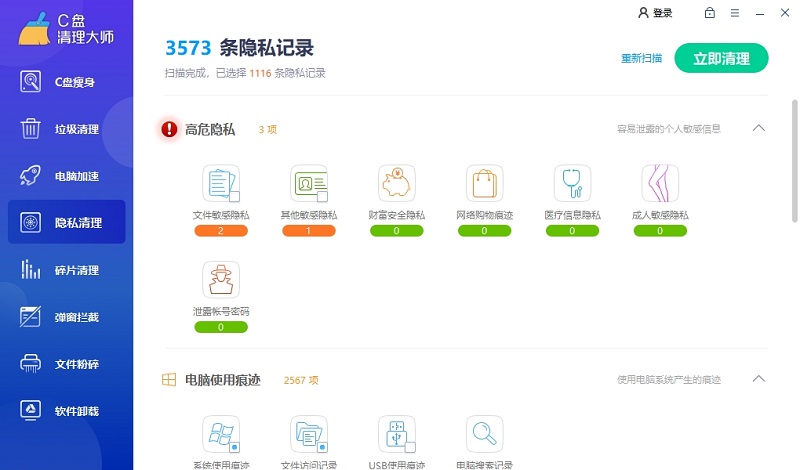Open the hamburger menu in title bar
The height and width of the screenshot is (470, 800).
[x=735, y=13]
